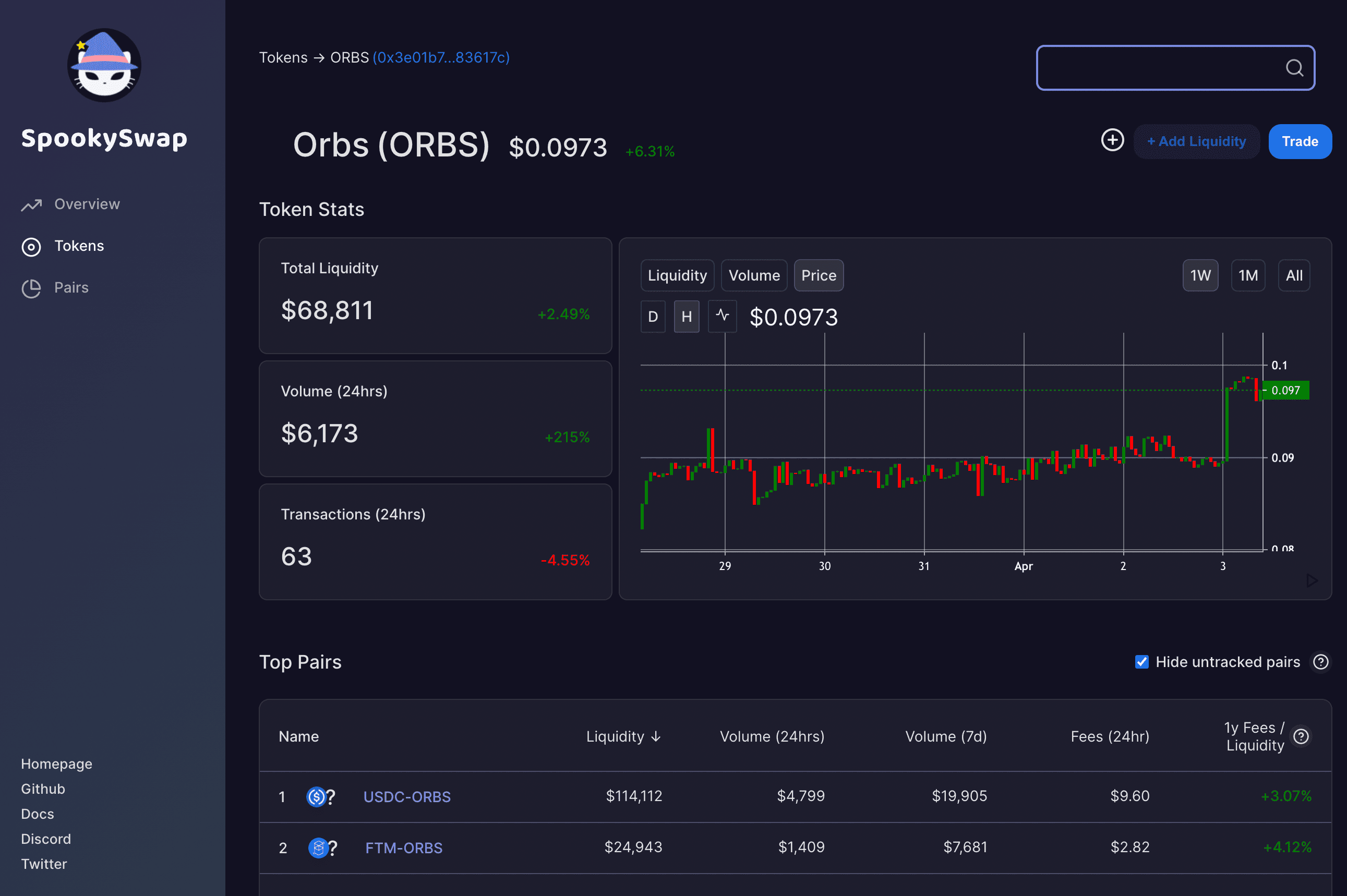The width and height of the screenshot is (1347, 896).
Task: Open the Github link
Action: click(x=43, y=789)
